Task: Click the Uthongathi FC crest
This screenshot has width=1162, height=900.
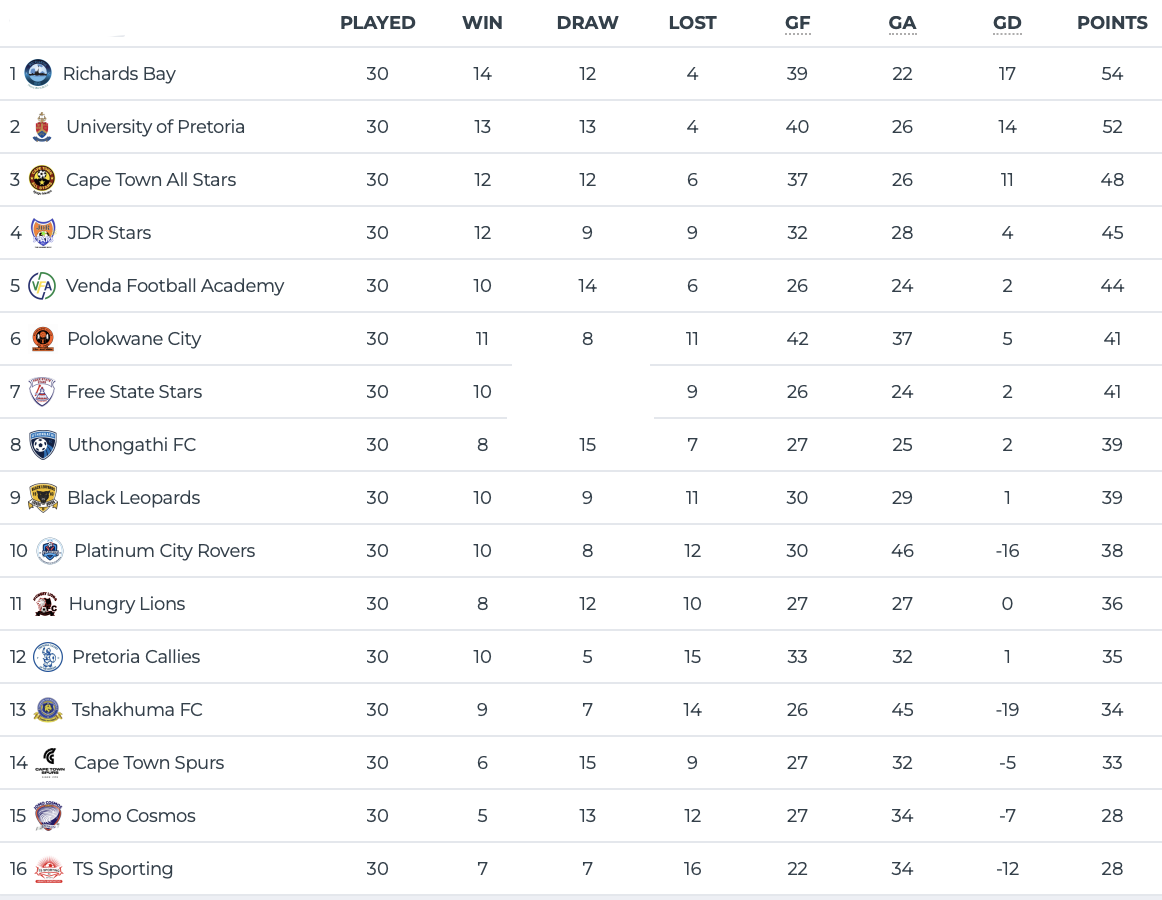Action: point(43,445)
